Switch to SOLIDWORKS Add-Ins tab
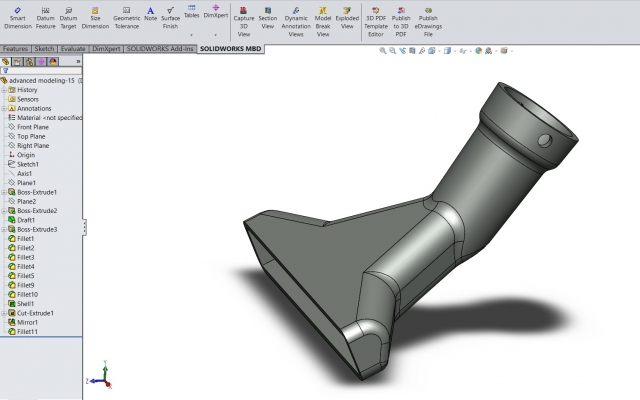This screenshot has height=400, width=640. 160,49
